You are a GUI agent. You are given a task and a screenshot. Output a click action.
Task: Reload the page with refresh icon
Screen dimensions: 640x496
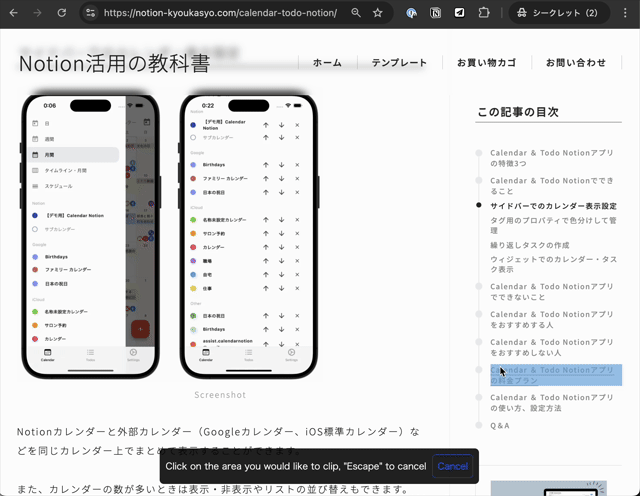click(62, 13)
